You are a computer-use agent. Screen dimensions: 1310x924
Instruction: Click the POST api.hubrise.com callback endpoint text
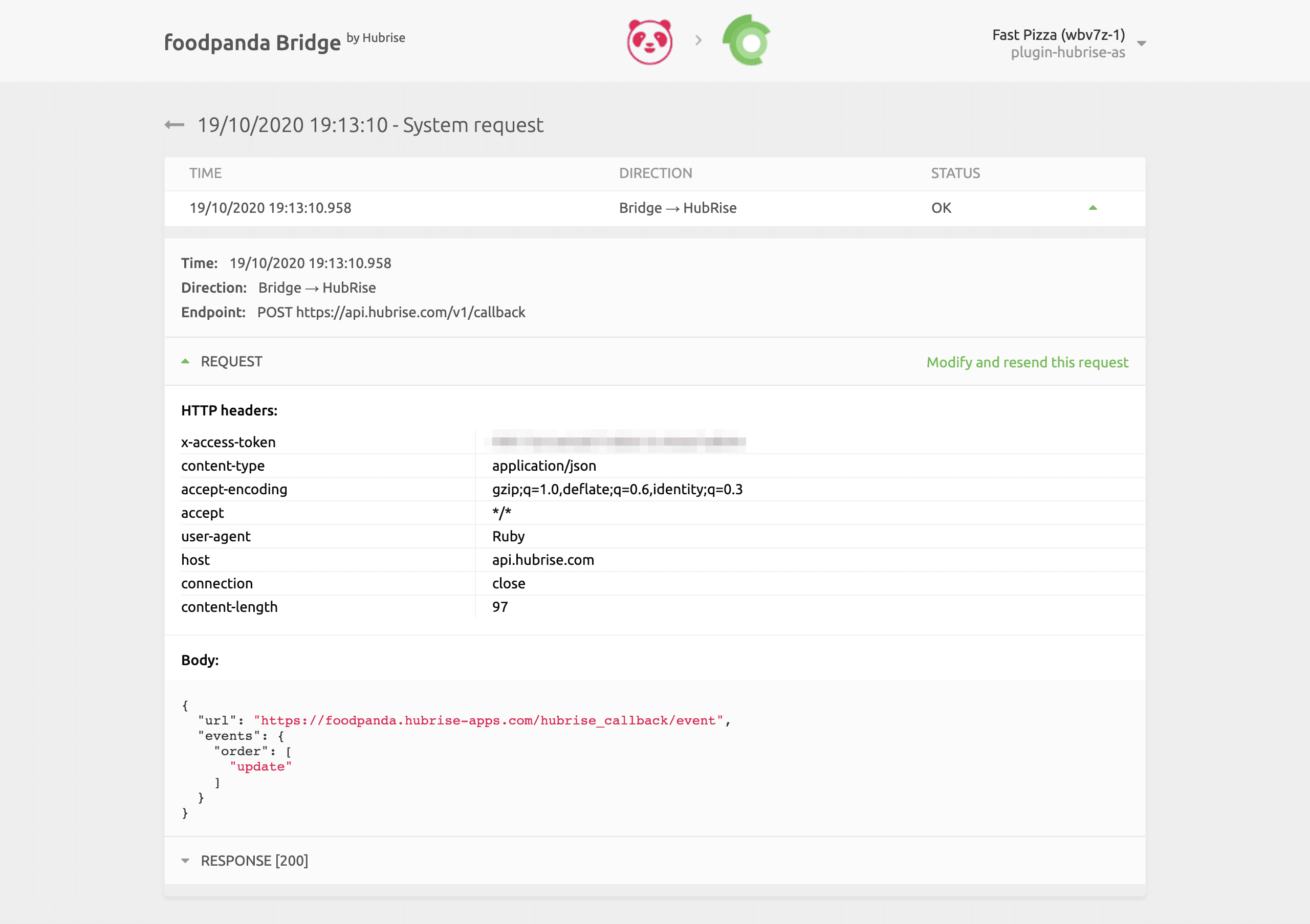(x=391, y=313)
